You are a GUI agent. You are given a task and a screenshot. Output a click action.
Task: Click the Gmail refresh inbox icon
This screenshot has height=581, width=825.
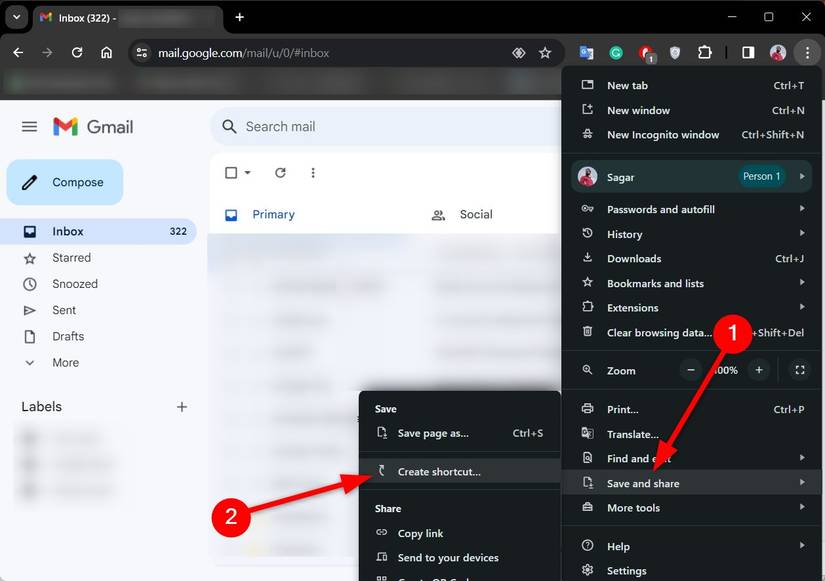tap(280, 173)
